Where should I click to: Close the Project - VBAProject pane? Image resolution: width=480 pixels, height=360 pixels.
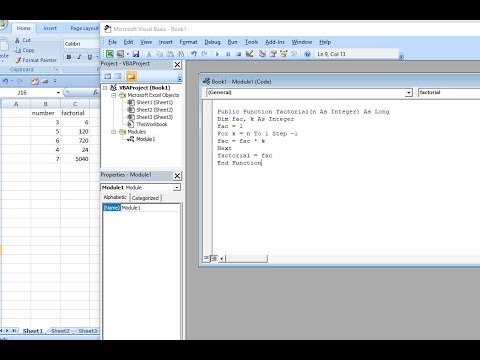[177, 65]
